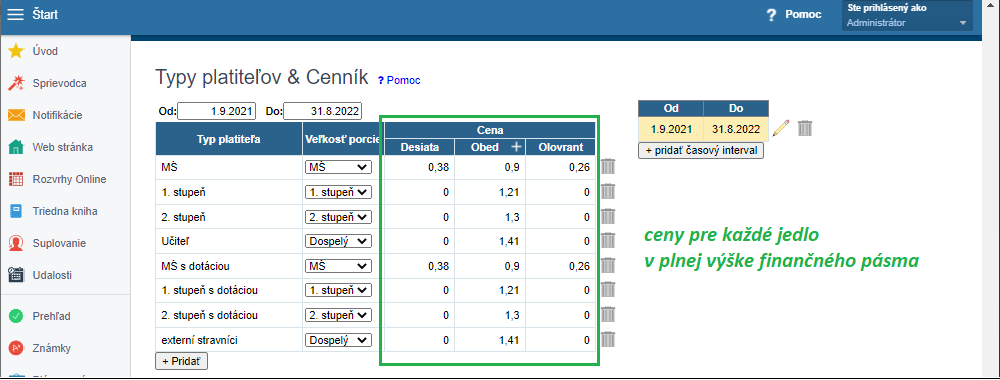Click the Do date field 31.8.2022
The width and height of the screenshot is (1000, 380).
[322, 111]
